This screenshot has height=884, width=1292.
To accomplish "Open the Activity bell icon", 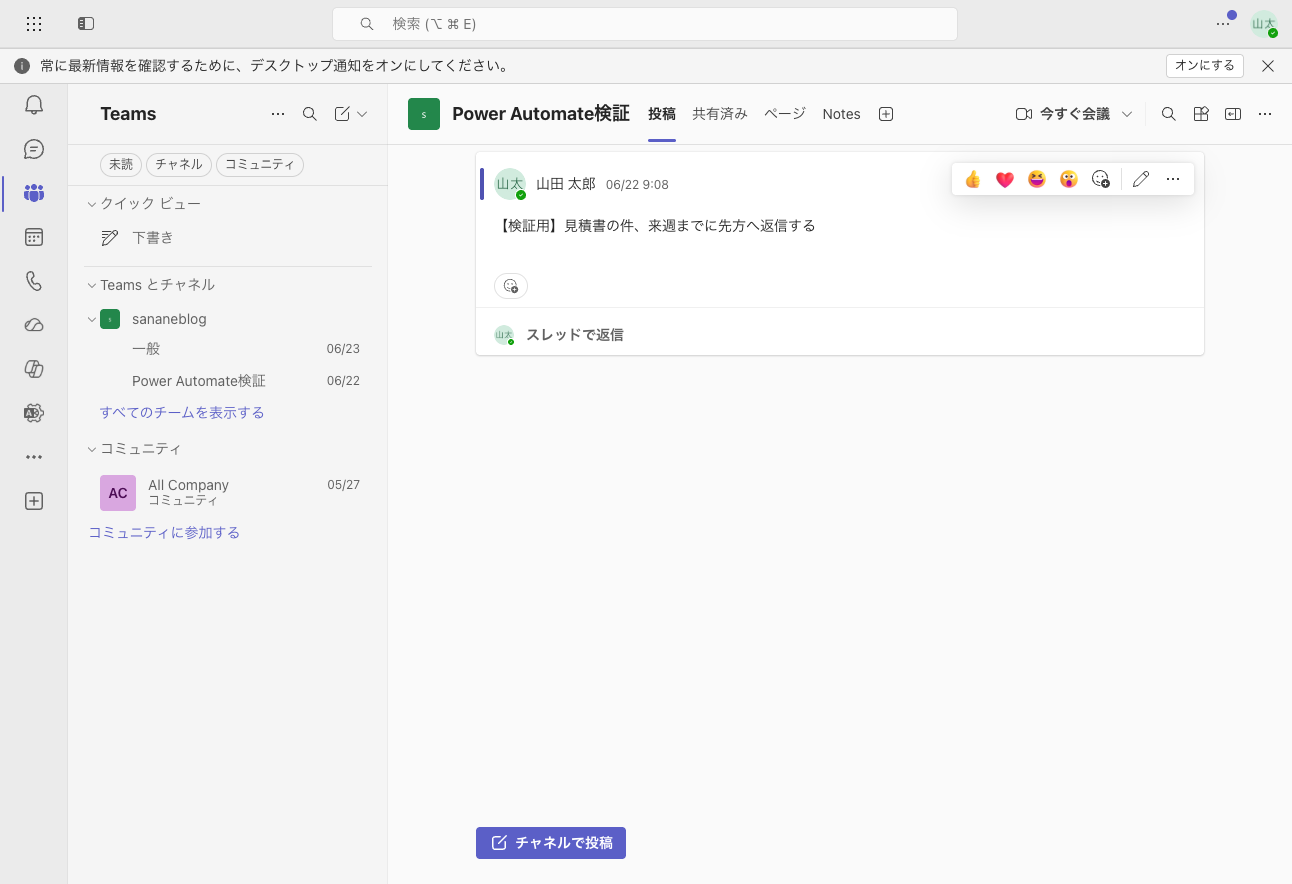I will pyautogui.click(x=34, y=105).
